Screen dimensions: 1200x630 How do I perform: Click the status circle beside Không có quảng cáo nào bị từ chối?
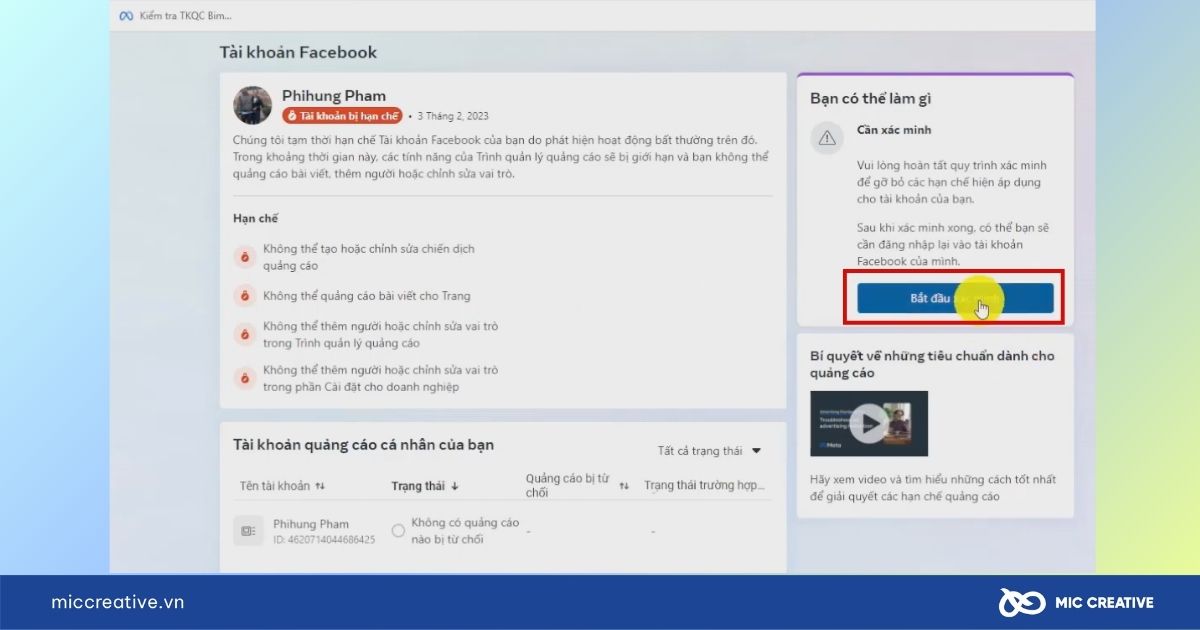click(398, 531)
